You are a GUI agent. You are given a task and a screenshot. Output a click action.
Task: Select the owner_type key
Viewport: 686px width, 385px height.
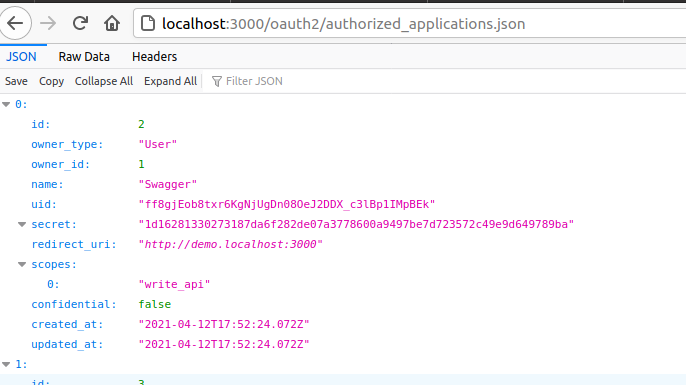(67, 144)
